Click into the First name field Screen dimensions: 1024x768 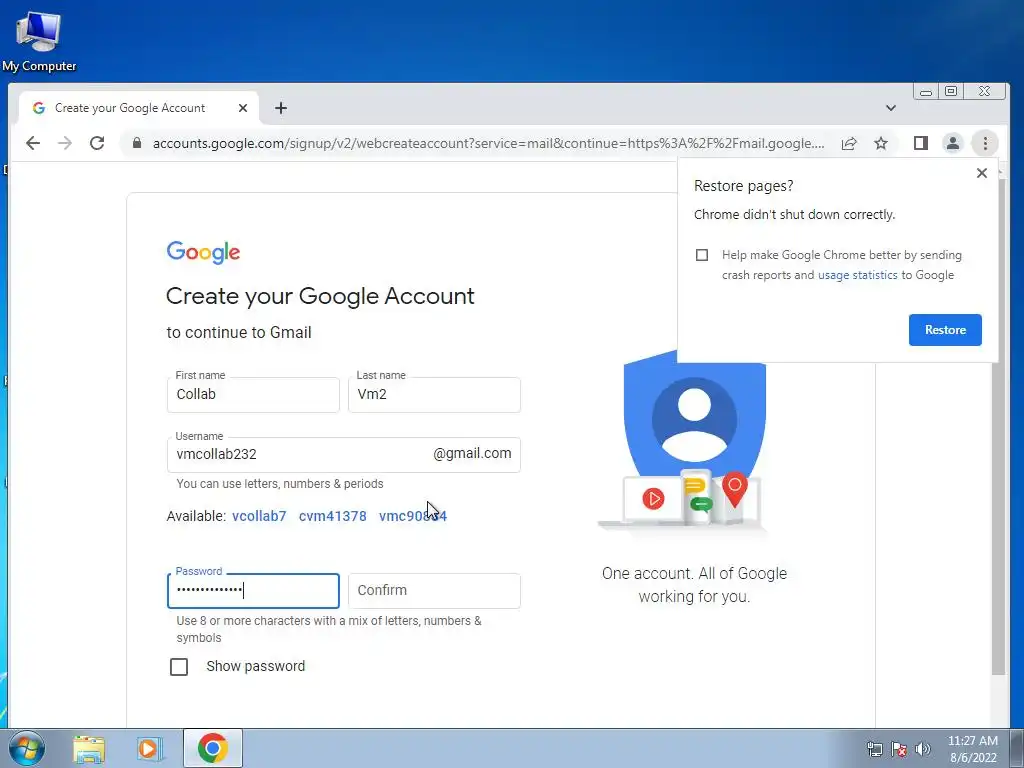click(253, 394)
